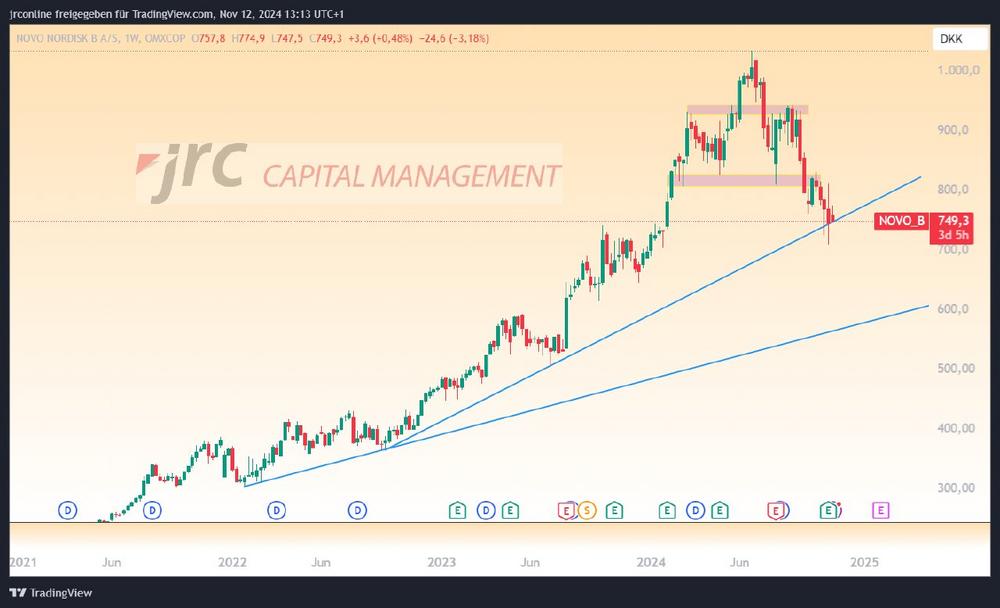Open the red earnings marker after Jun 2024

point(776,510)
